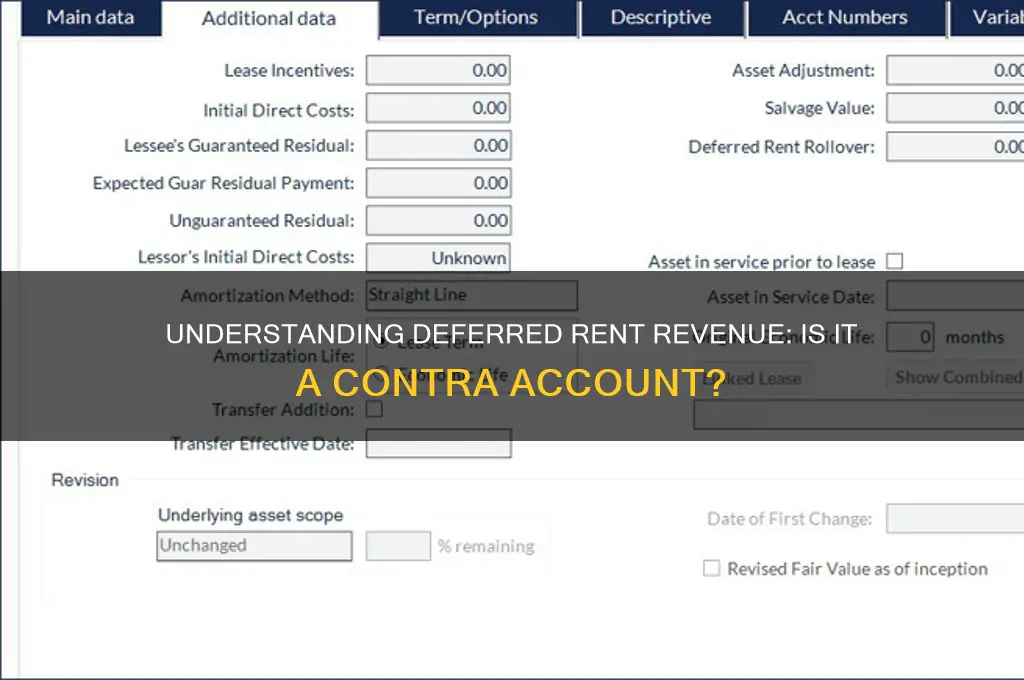Open the Amortization Method dropdown
Image resolution: width=1024 pixels, height=680 pixels.
pyautogui.click(x=472, y=295)
